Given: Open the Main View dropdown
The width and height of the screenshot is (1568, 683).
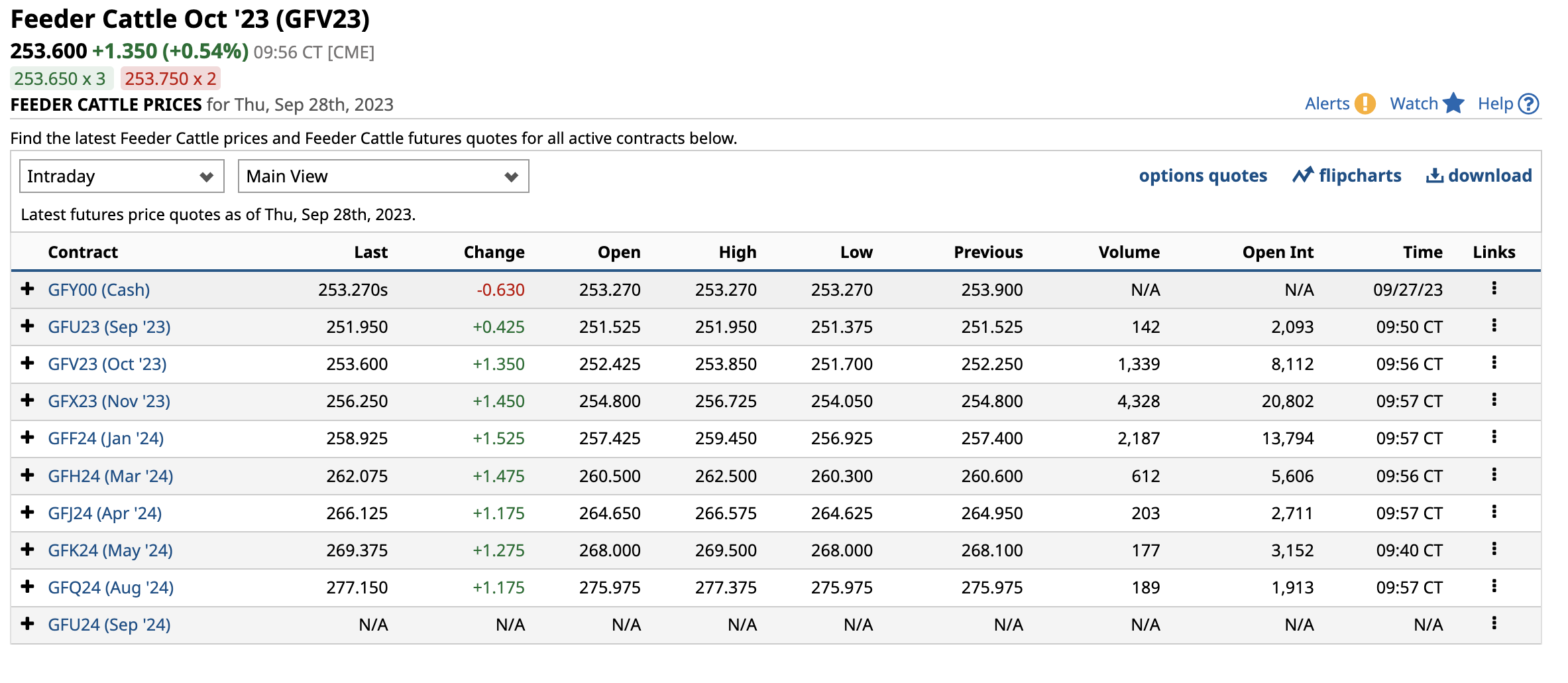Looking at the screenshot, I should click(383, 176).
